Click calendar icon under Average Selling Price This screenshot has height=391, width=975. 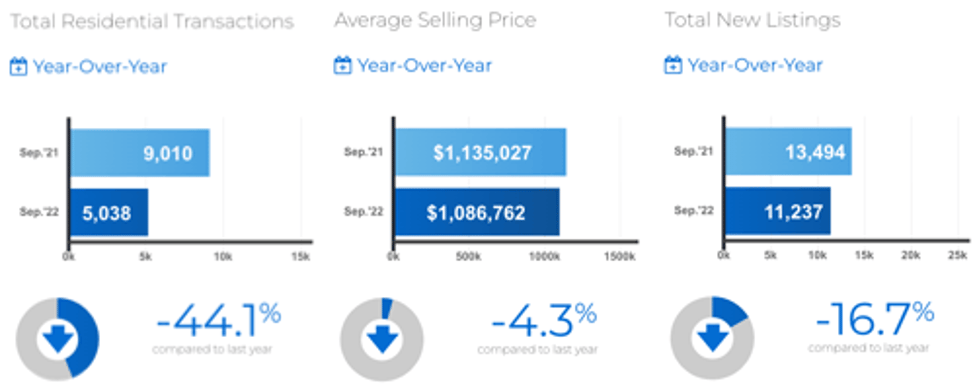pyautogui.click(x=343, y=65)
